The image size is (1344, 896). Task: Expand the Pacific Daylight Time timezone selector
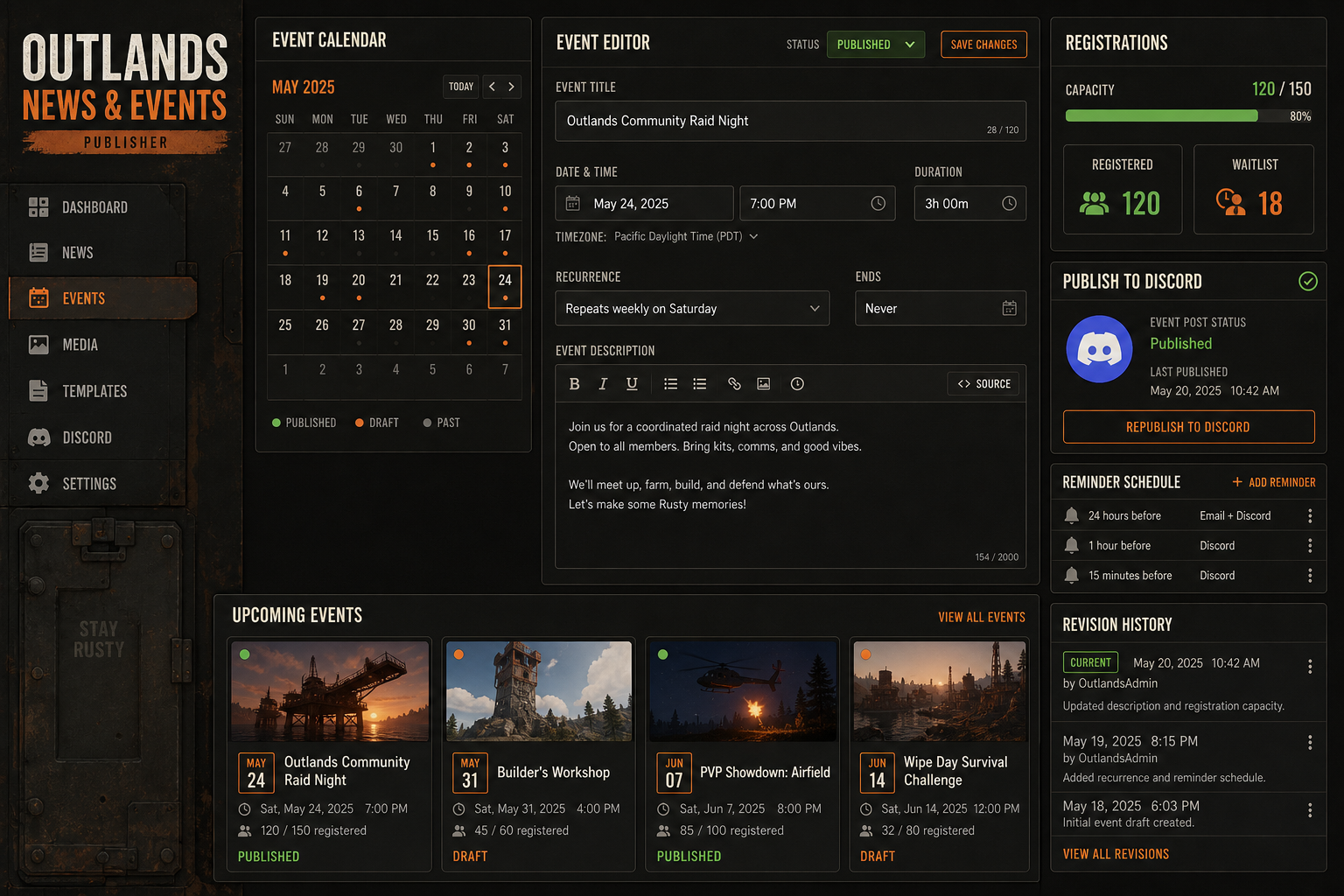pyautogui.click(x=686, y=237)
